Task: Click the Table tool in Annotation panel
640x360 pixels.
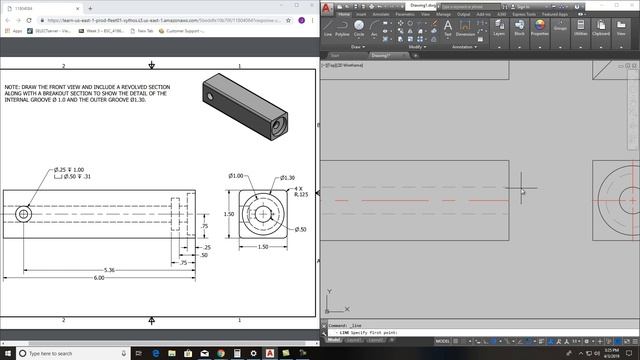Action: [x=480, y=39]
